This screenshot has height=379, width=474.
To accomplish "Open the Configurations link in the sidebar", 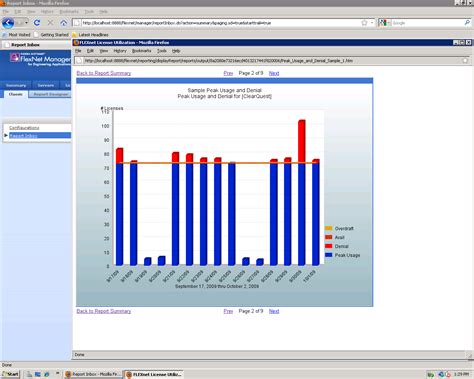I will (24, 128).
